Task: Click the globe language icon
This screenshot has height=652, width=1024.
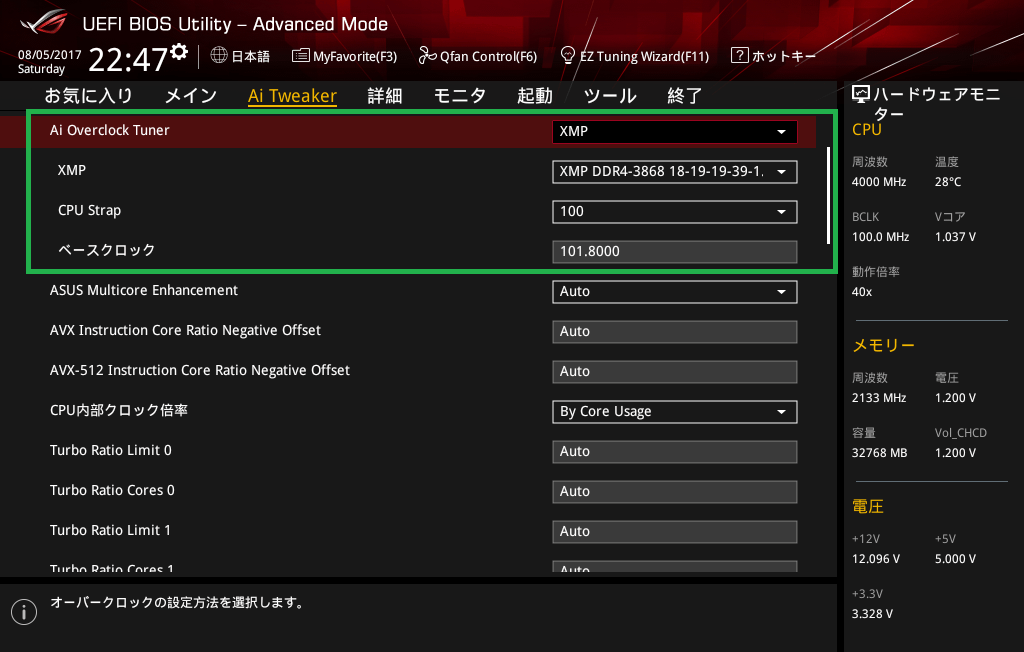Action: point(219,56)
